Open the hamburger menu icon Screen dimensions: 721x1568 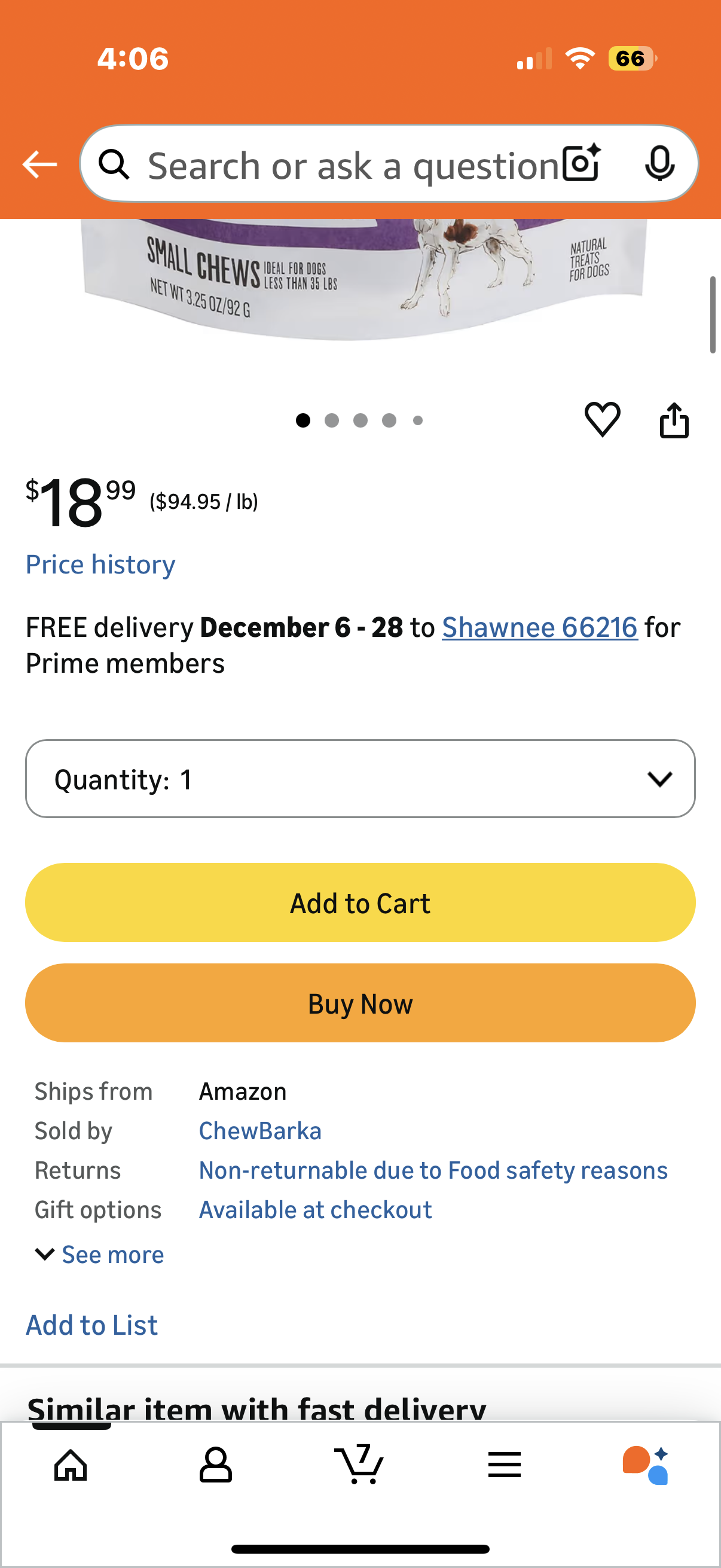click(x=504, y=1465)
